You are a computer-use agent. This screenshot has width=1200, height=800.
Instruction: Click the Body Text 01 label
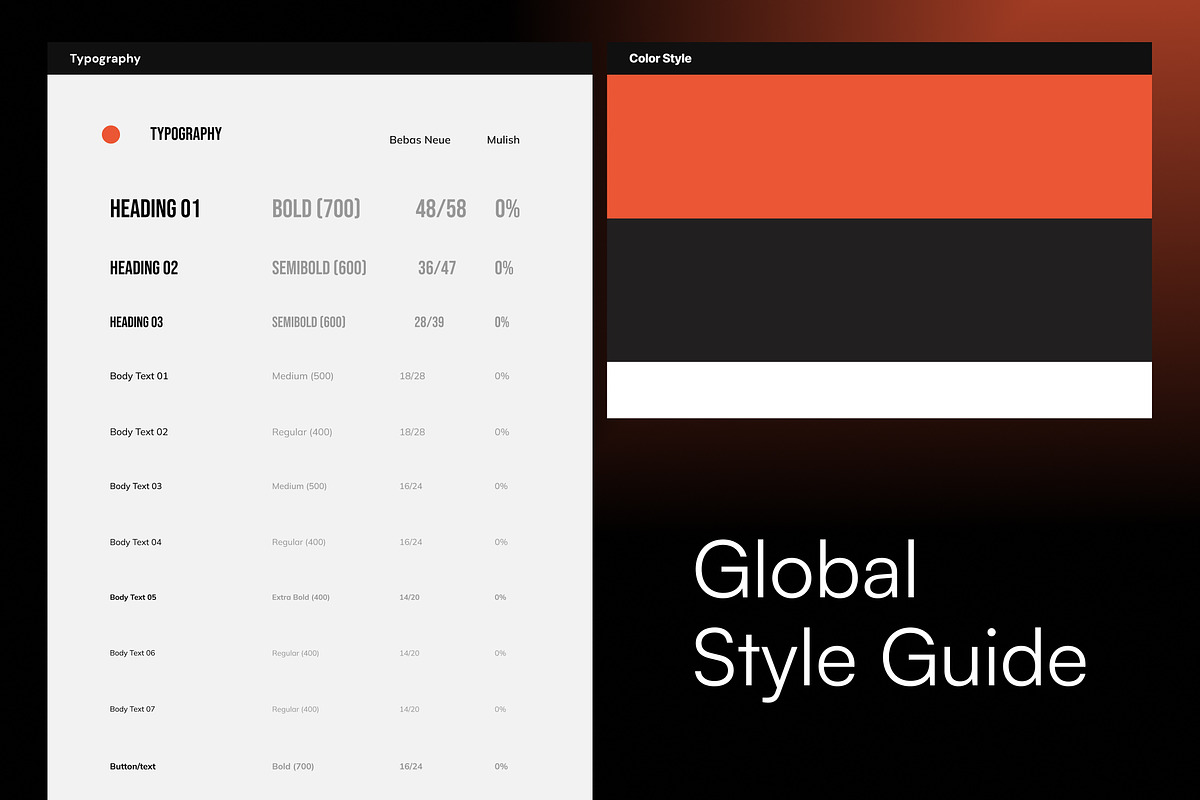click(139, 376)
